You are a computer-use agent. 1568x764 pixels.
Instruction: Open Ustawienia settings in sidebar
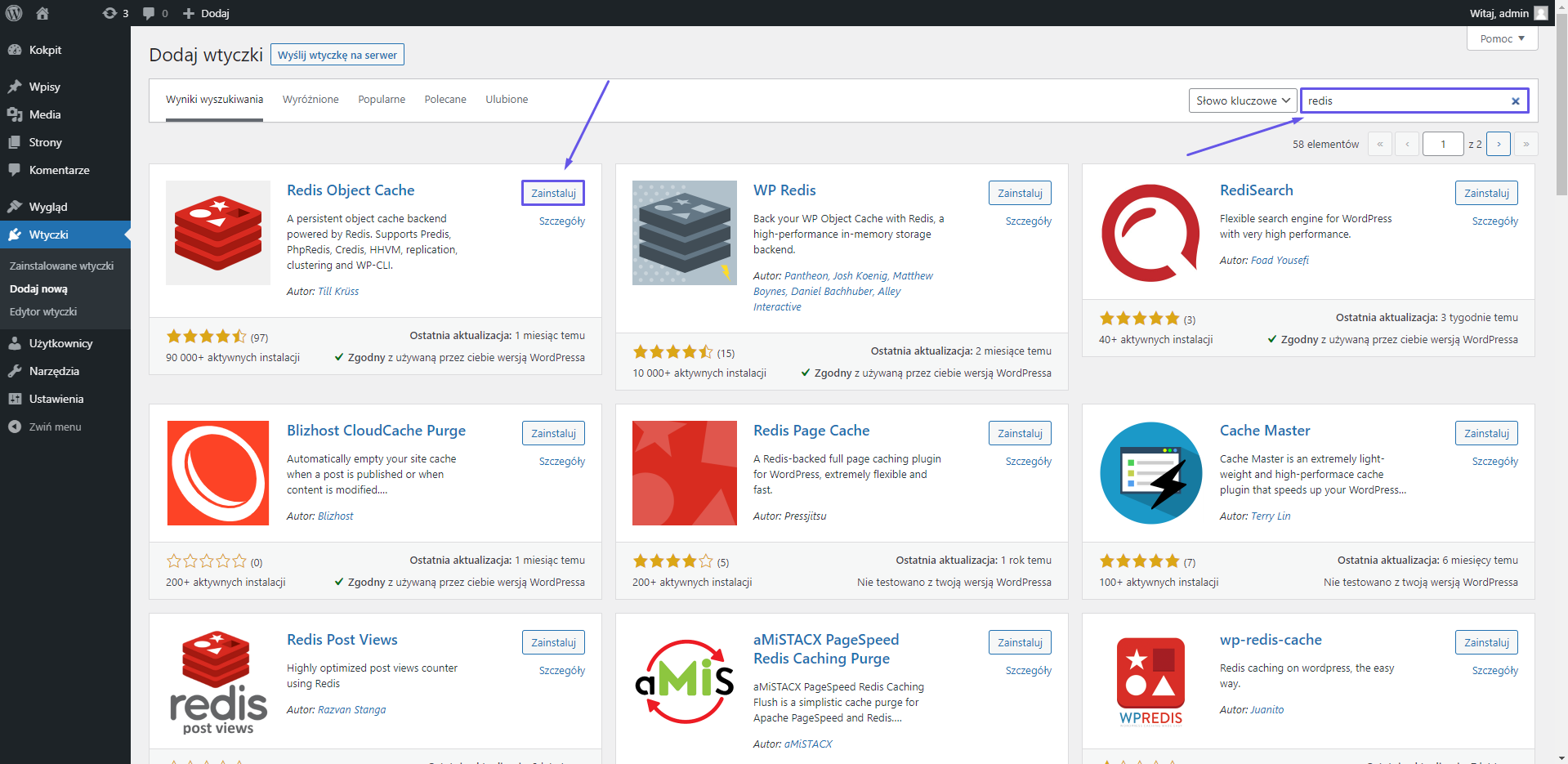coord(56,399)
